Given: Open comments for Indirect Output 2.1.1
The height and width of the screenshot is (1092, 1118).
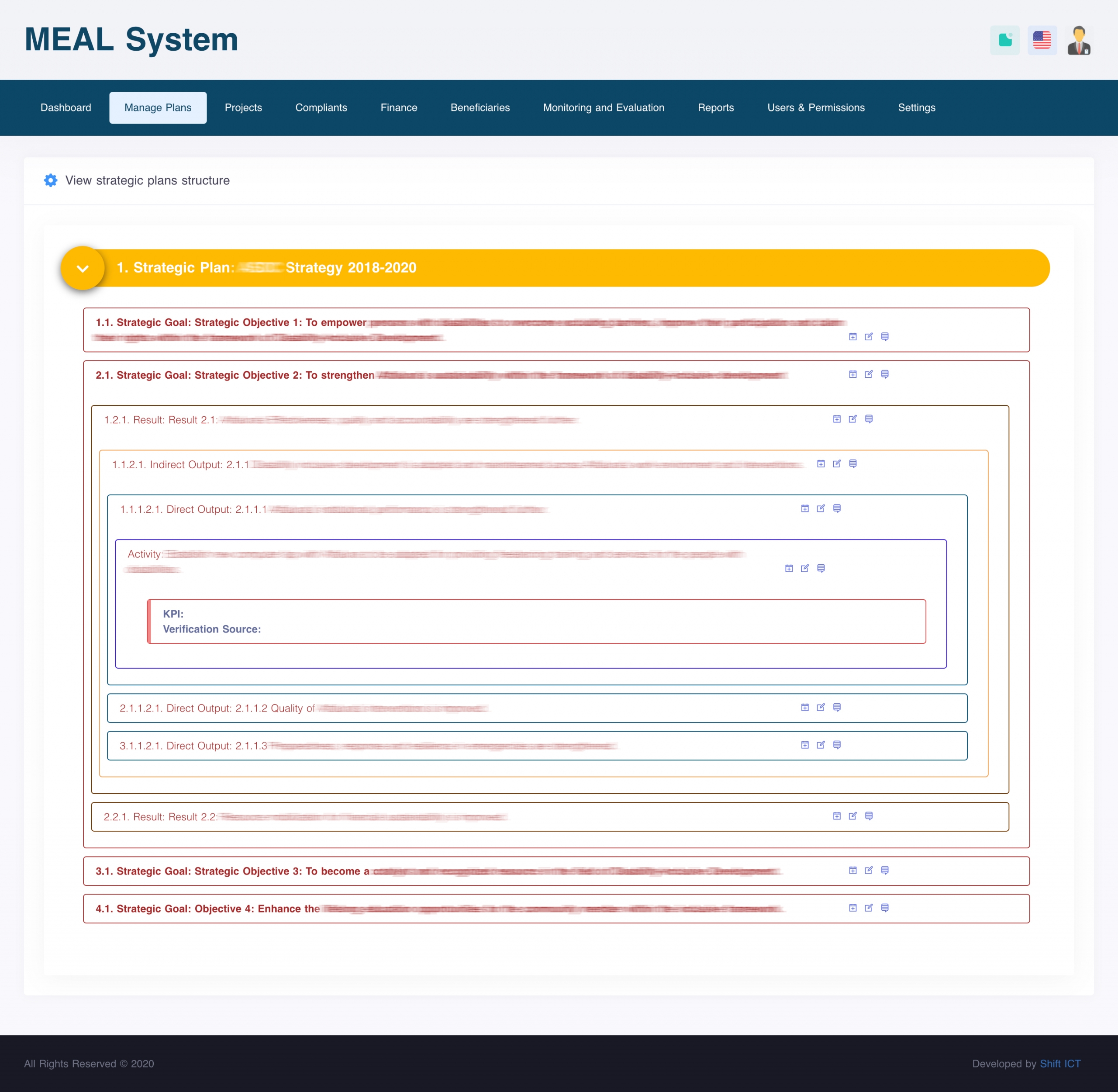Looking at the screenshot, I should (852, 463).
